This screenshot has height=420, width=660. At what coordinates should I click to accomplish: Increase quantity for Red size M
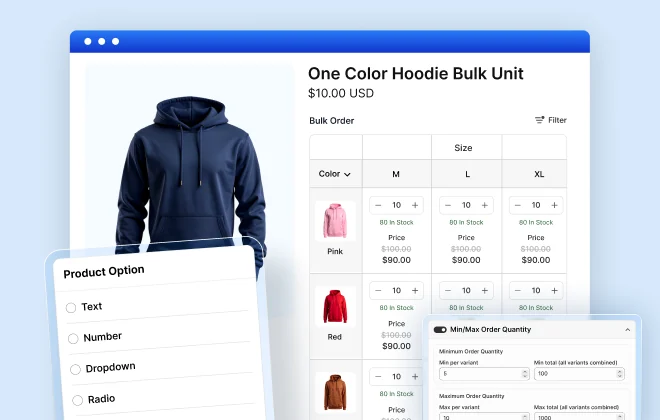415,291
